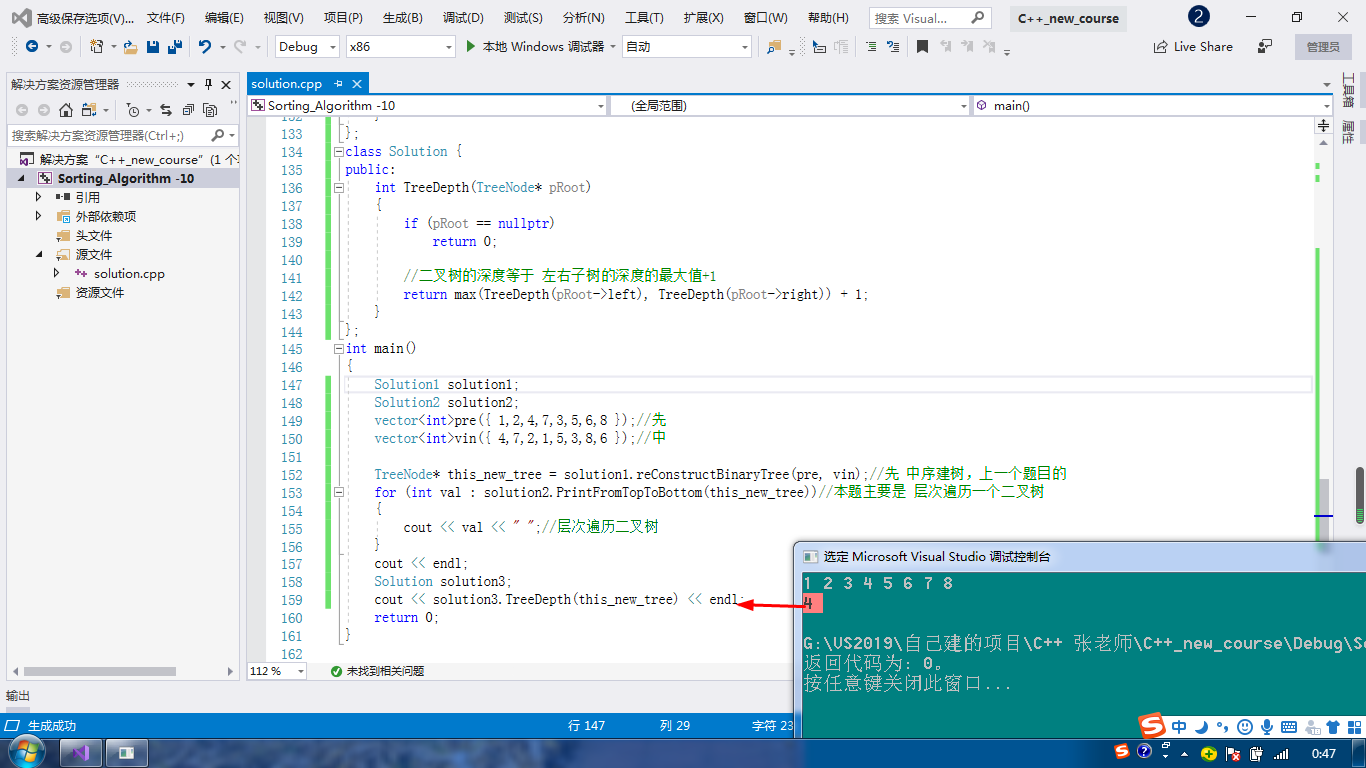Open the 文件(F) menu
The width and height of the screenshot is (1366, 768).
pyautogui.click(x=166, y=18)
